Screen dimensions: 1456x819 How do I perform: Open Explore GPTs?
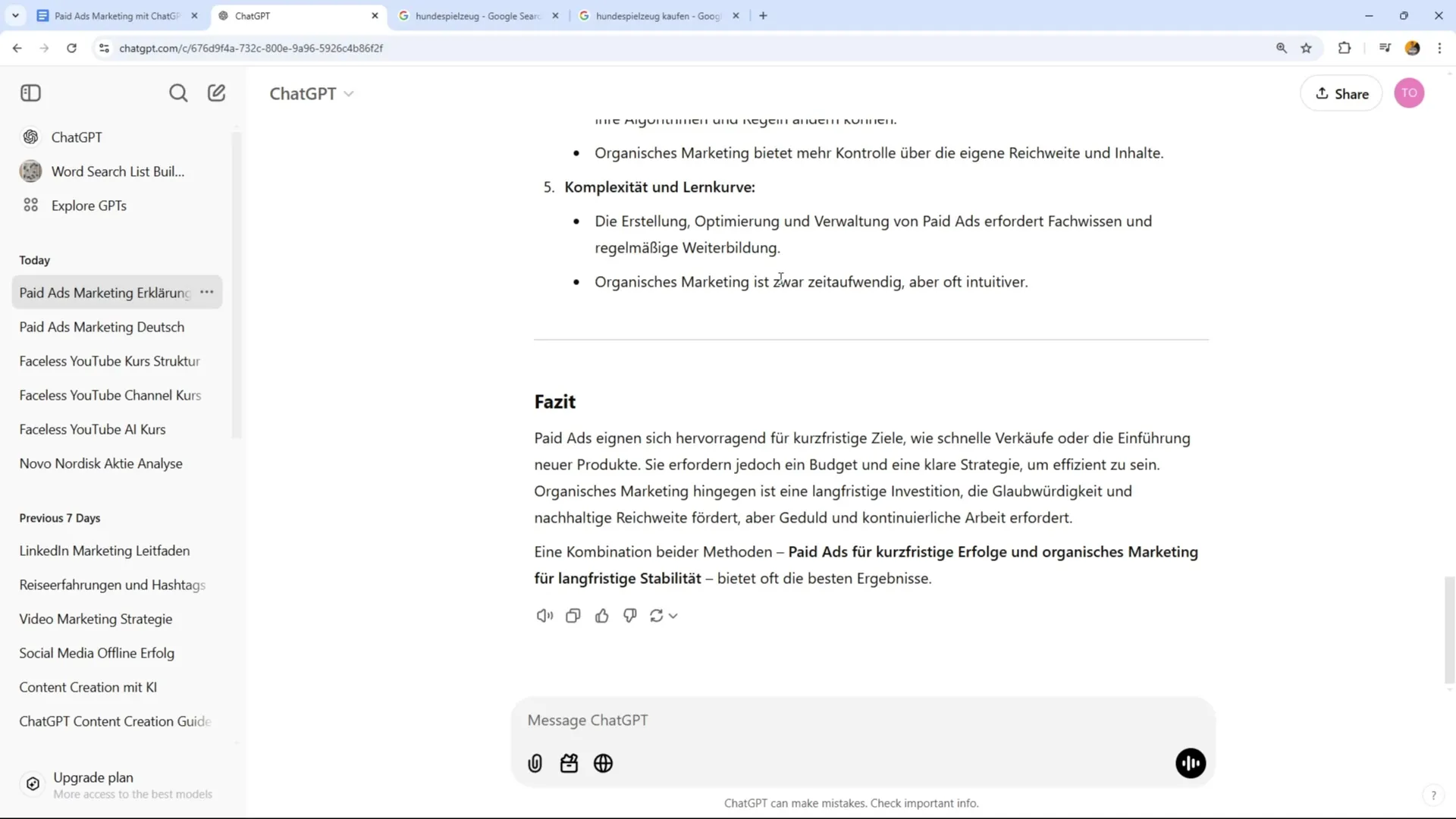(x=118, y=206)
